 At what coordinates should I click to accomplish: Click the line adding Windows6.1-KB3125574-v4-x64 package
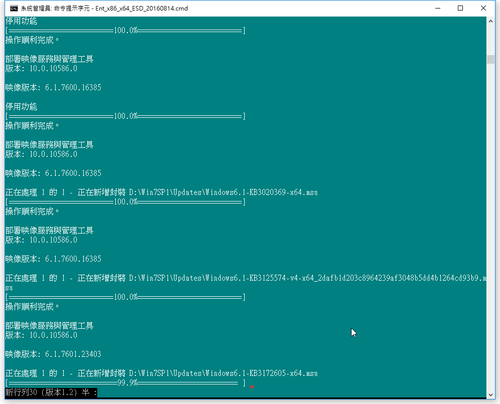click(246, 278)
